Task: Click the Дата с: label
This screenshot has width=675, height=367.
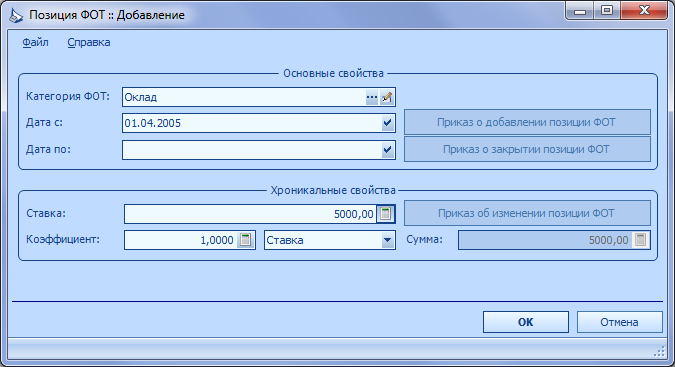Action: coord(44,123)
